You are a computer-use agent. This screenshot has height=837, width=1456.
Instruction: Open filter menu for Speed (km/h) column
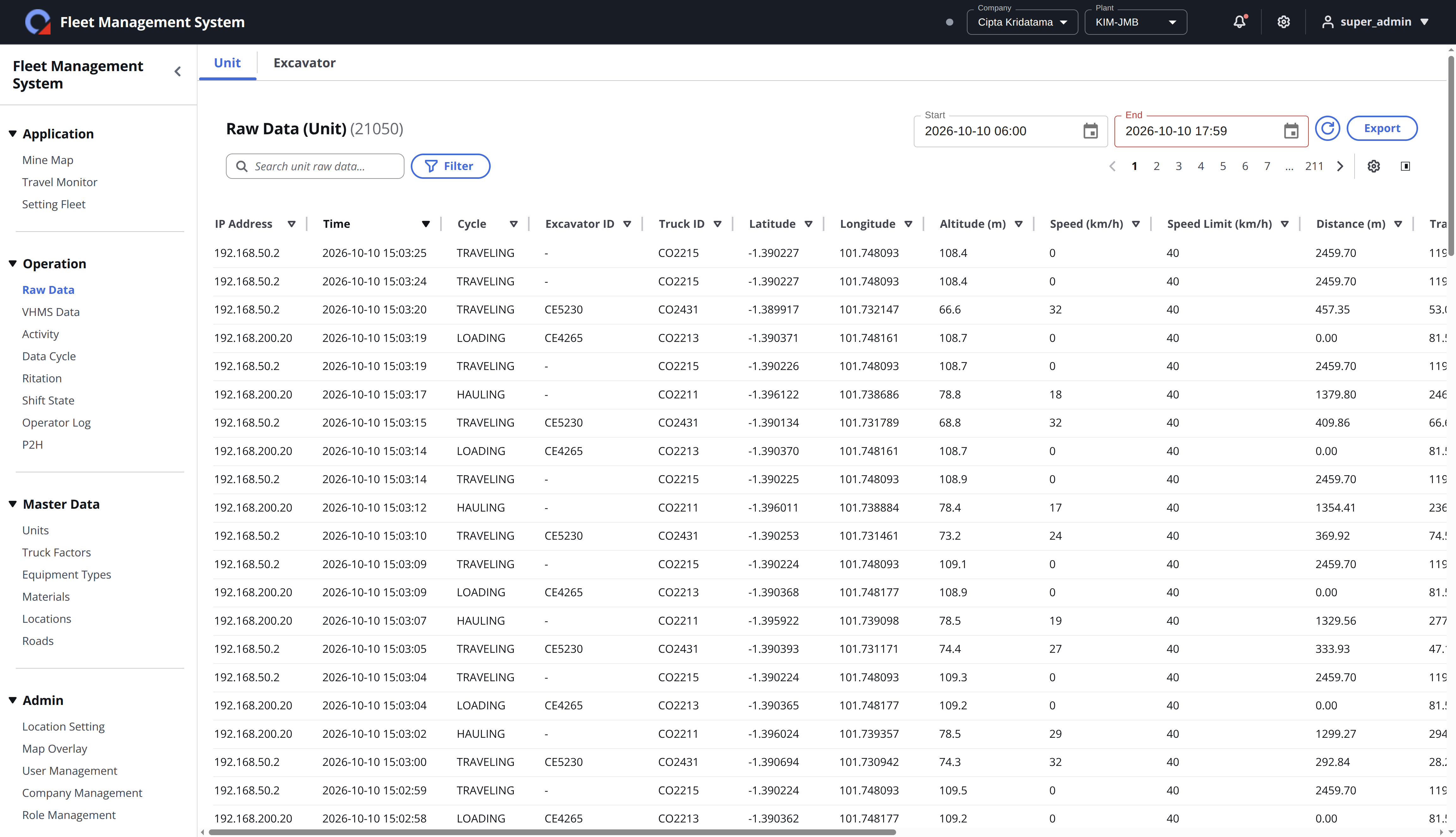click(x=1136, y=224)
